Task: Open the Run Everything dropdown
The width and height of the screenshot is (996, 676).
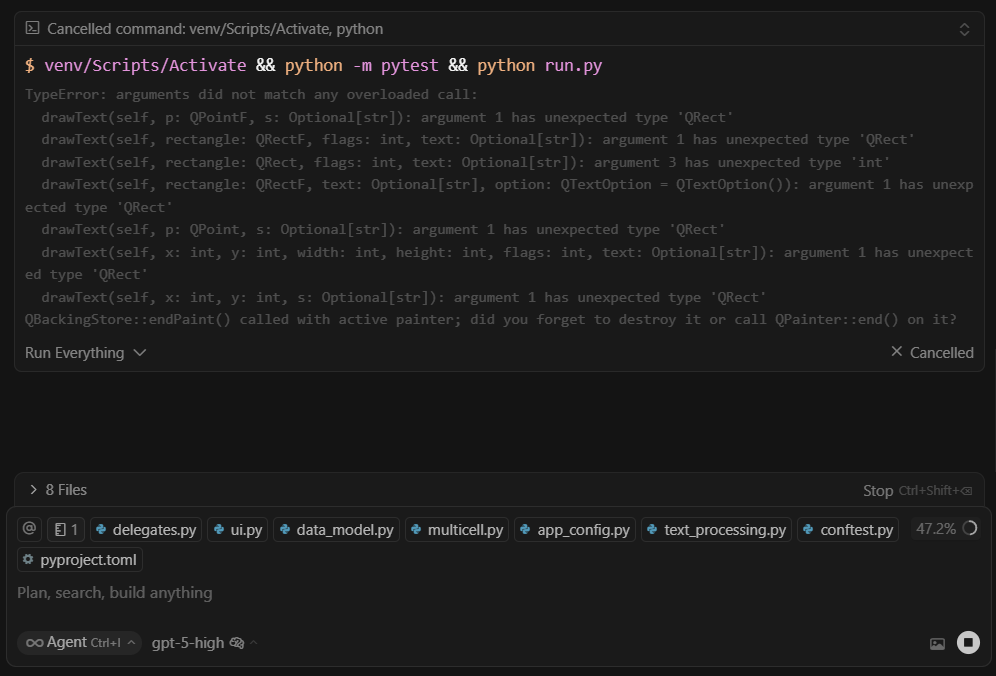Action: (85, 353)
